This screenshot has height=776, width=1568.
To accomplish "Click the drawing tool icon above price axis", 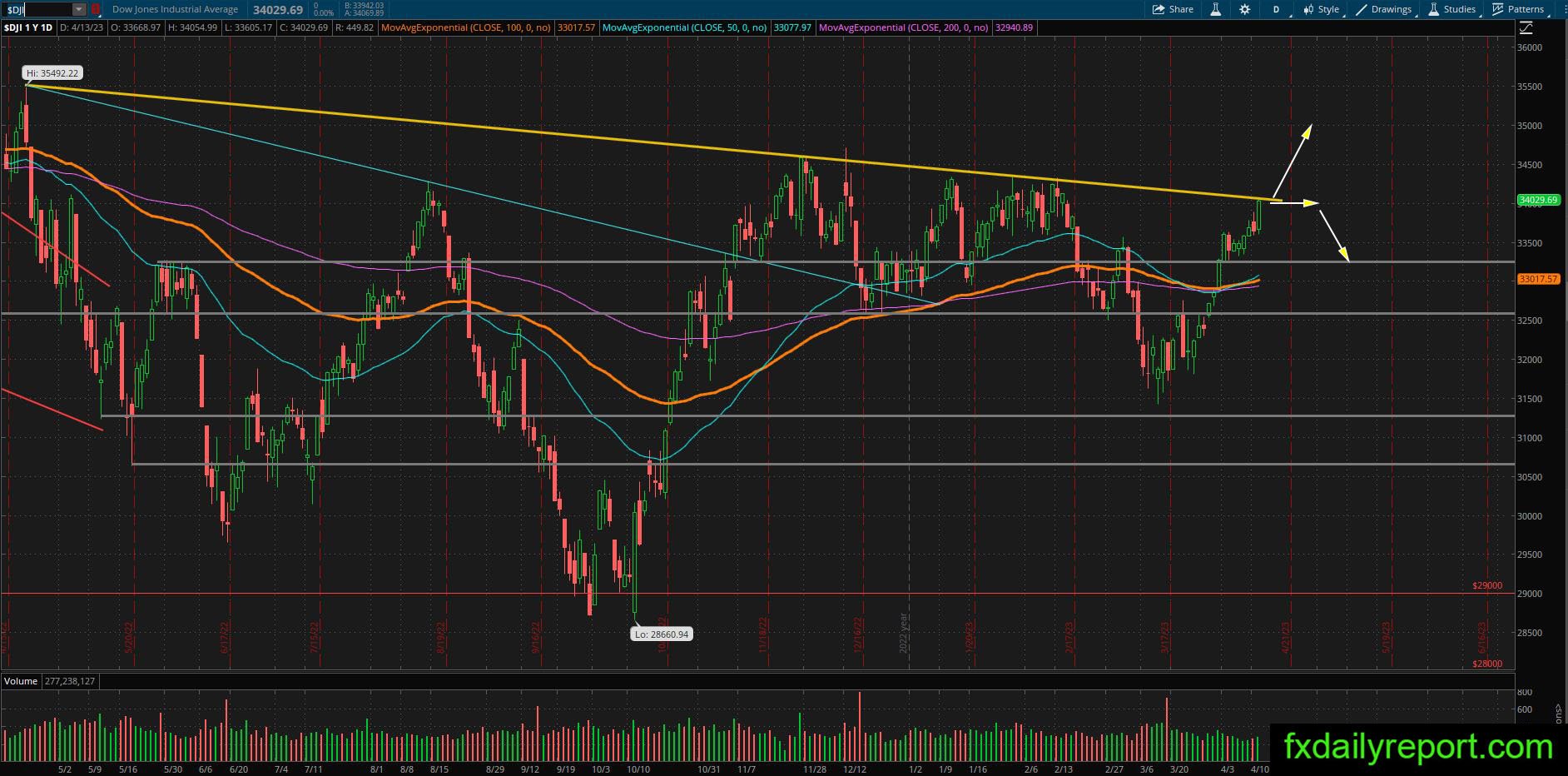I will click(x=1526, y=28).
